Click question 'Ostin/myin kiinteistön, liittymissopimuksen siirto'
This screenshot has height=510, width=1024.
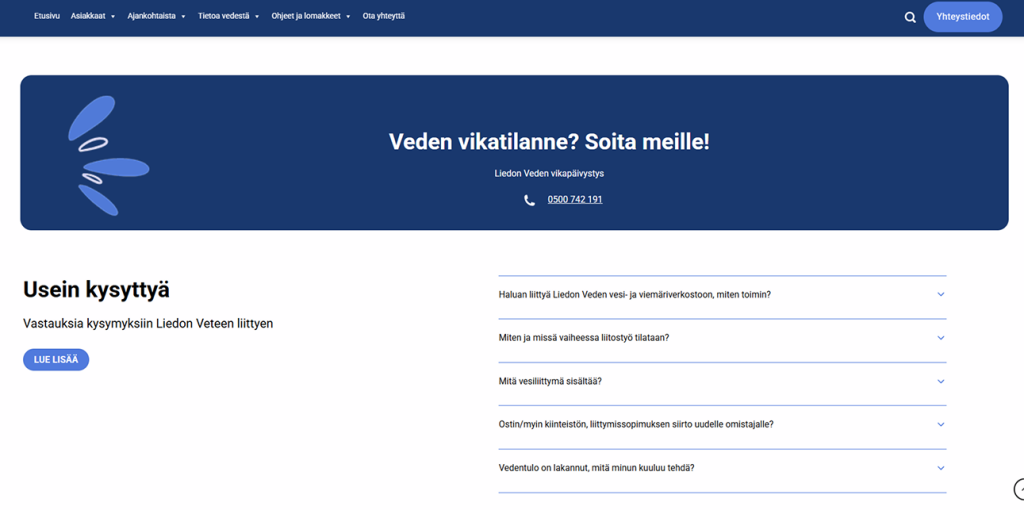pyautogui.click(x=636, y=424)
